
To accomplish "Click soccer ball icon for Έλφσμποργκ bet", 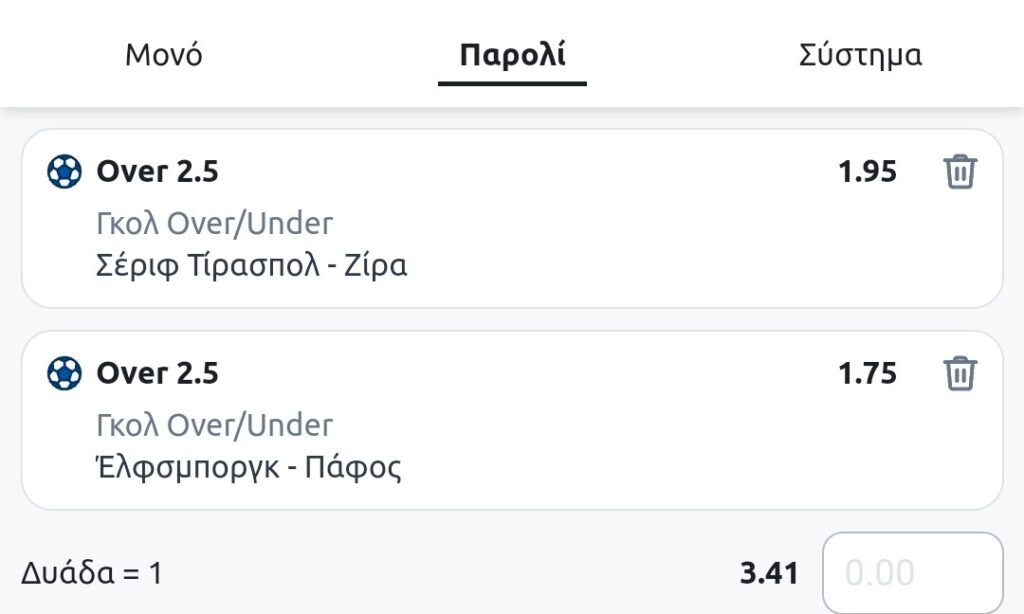I will tap(64, 374).
